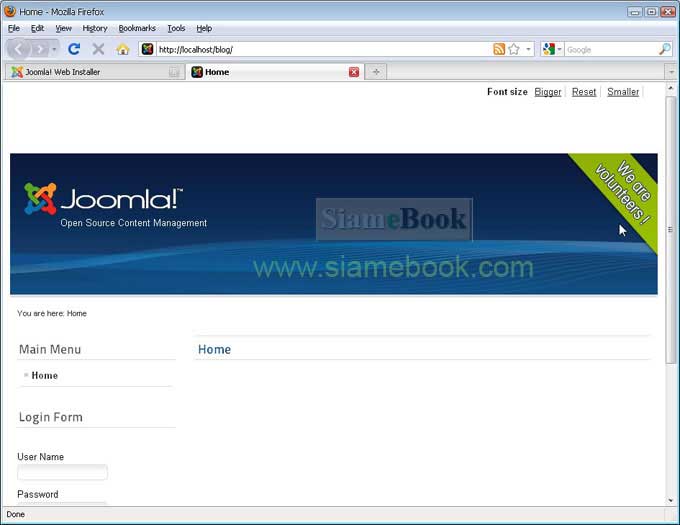The height and width of the screenshot is (525, 680).
Task: Reload the page with the refresh icon
Action: click(74, 49)
